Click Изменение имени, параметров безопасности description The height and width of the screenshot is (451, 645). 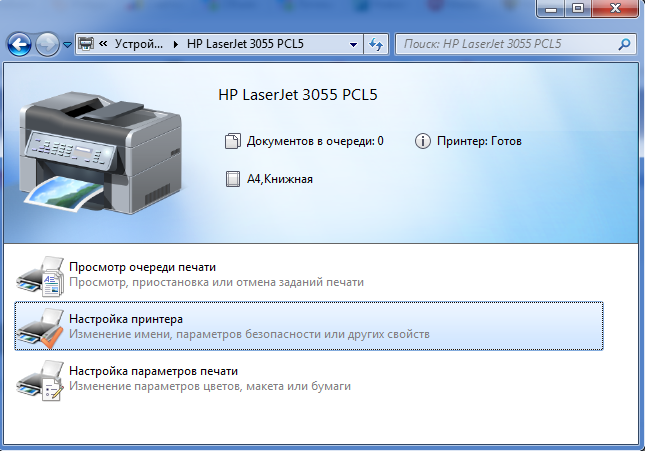(249, 334)
